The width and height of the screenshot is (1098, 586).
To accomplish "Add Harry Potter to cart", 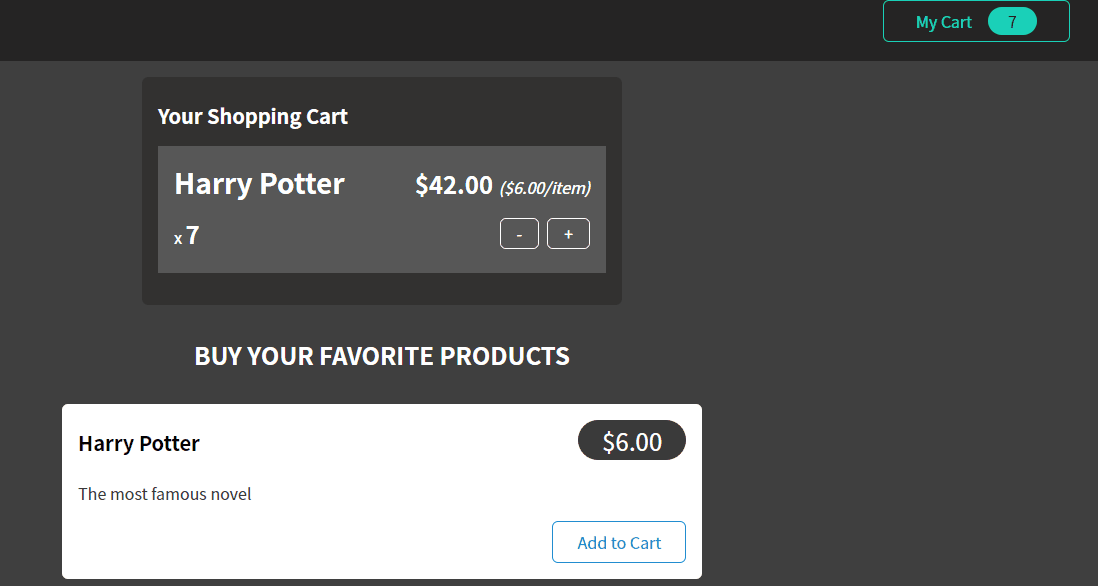I will (618, 542).
